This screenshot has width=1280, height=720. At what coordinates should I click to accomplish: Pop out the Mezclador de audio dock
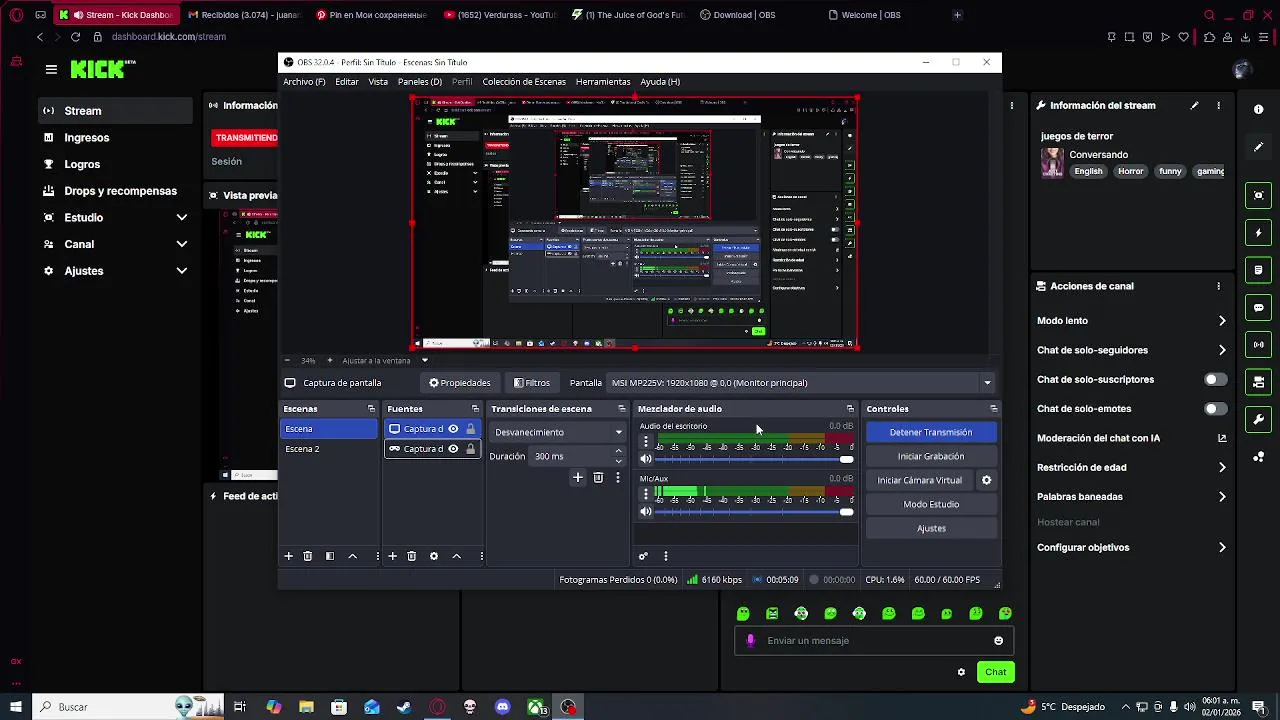[850, 409]
